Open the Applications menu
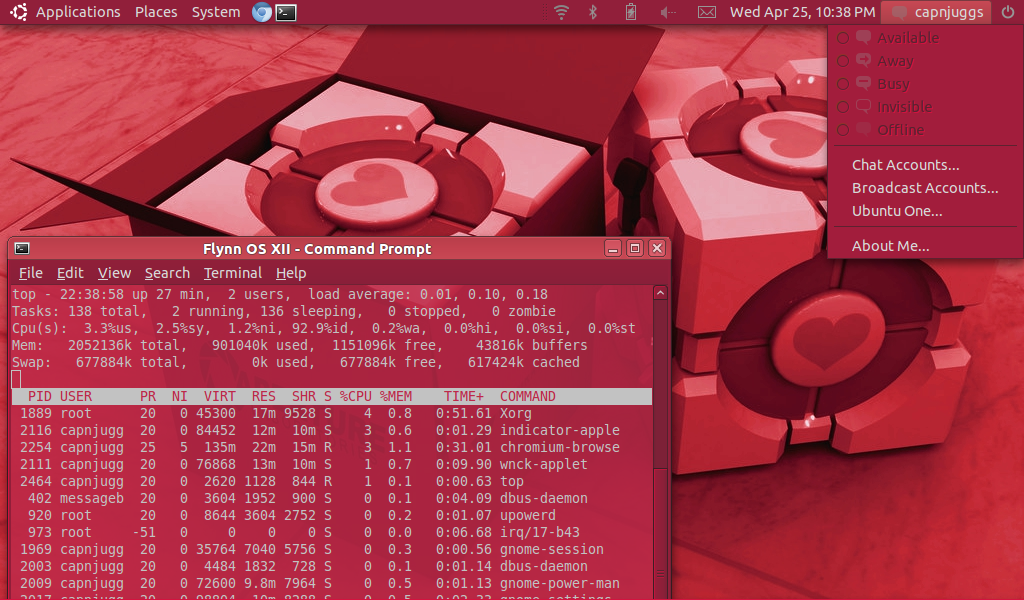The image size is (1024, 600). click(x=78, y=12)
